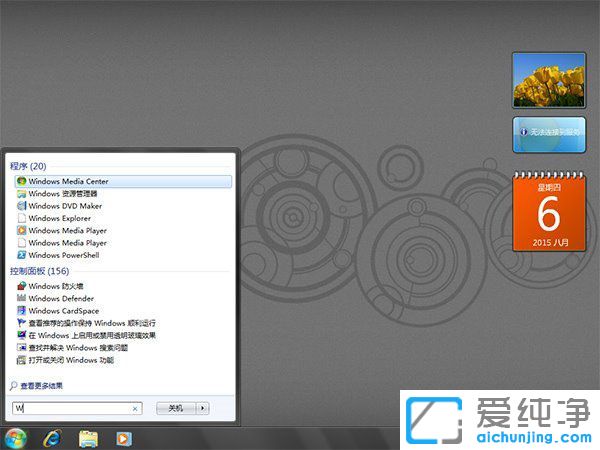Open 查看推荐的操作保持 Windows 顺利运行
The image size is (600, 450).
[92, 323]
